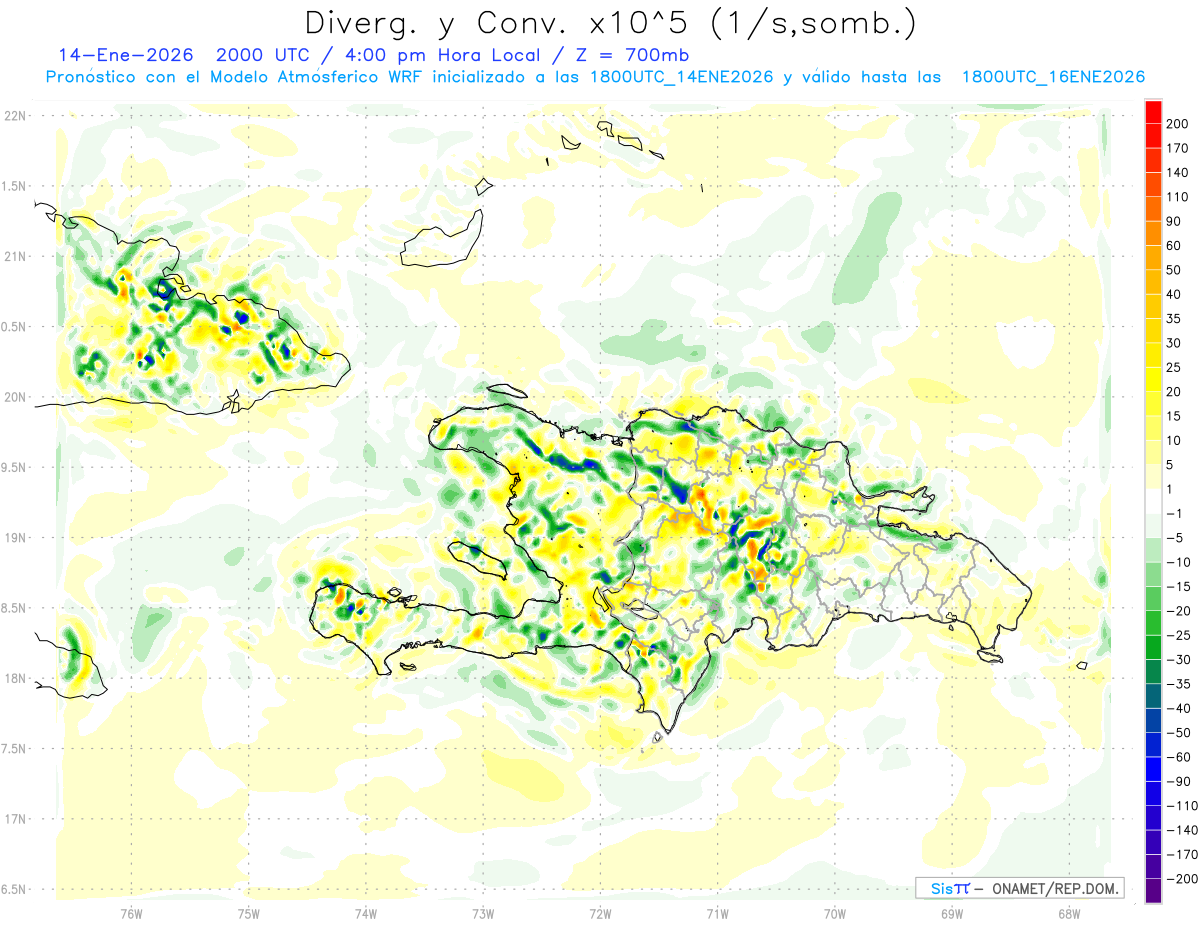The image size is (1200, 927).
Task: Click the "6.5N" latitude label
Action: [x=15, y=889]
